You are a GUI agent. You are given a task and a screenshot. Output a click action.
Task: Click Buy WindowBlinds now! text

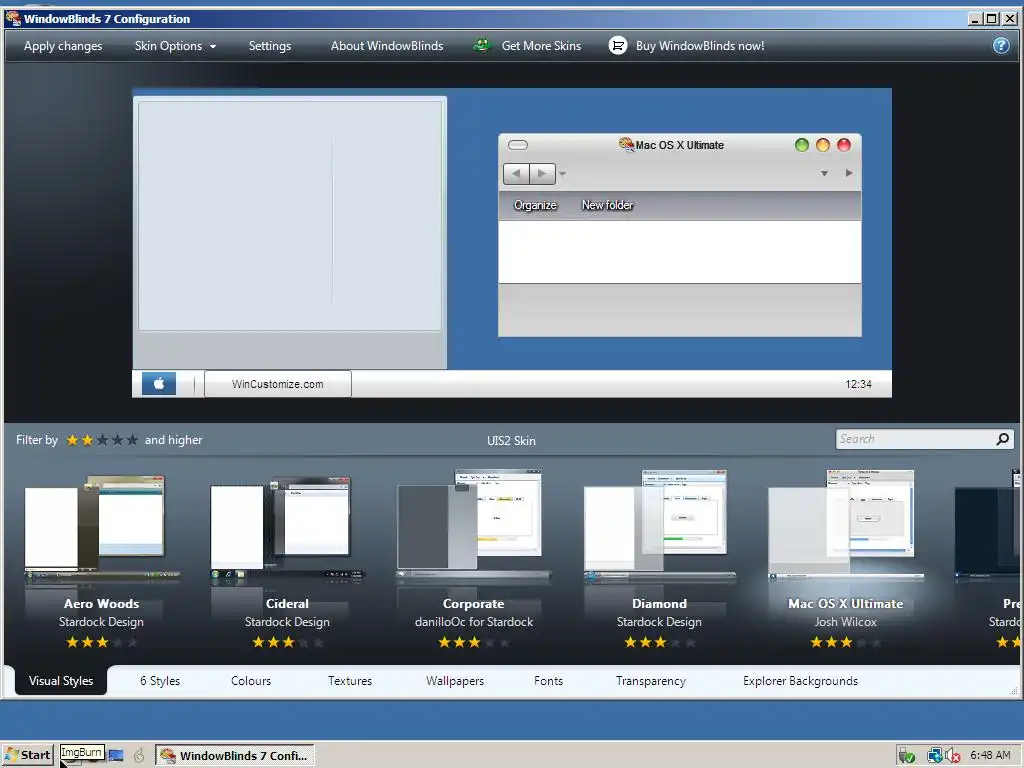coord(700,46)
